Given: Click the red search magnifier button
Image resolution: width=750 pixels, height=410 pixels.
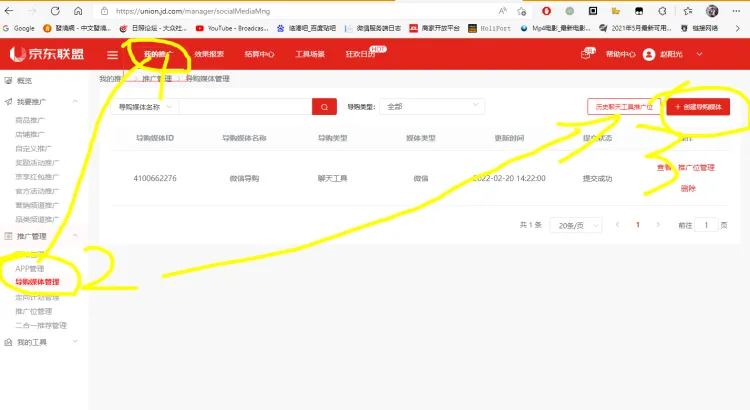Looking at the screenshot, I should coord(324,106).
